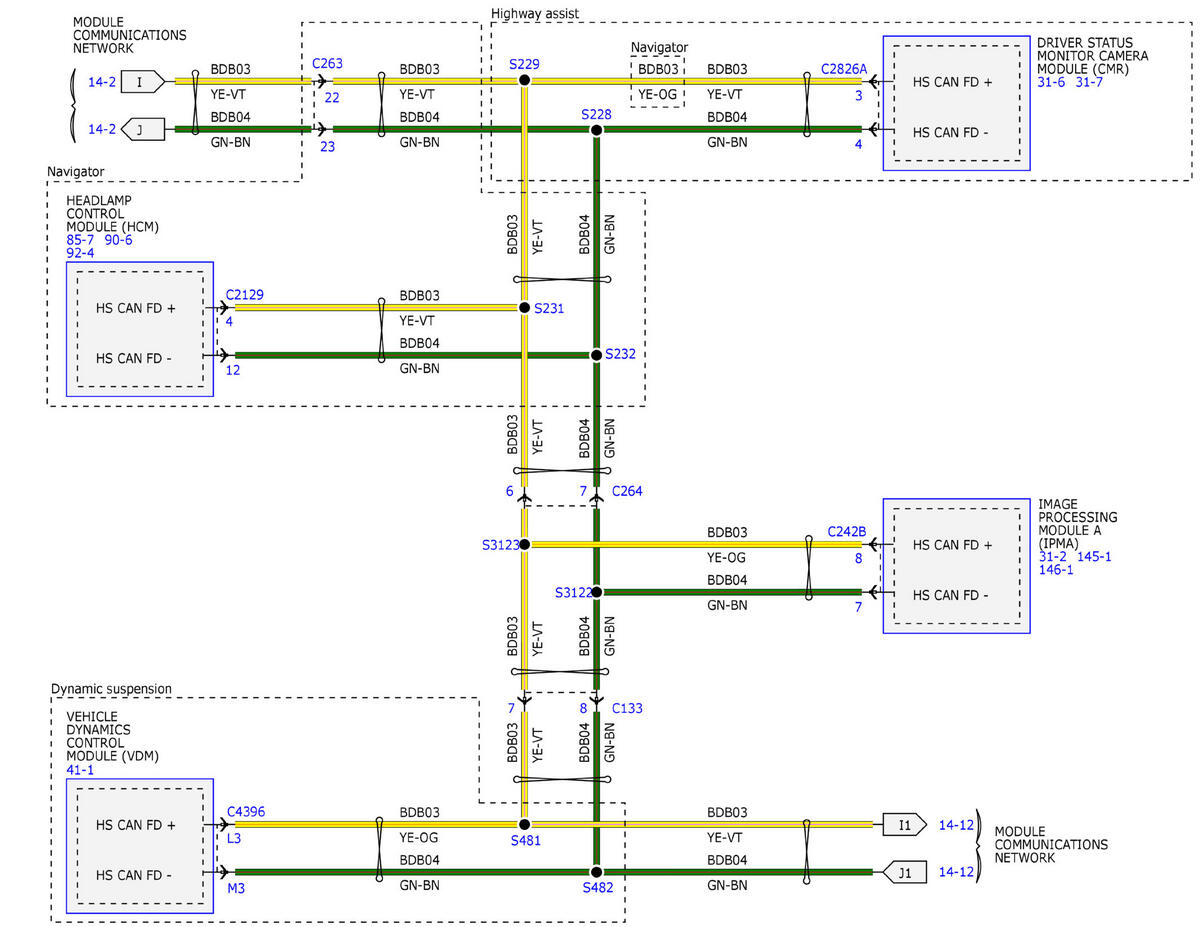Click the S3123 splice reference
Image resolution: width=1200 pixels, height=927 pixels.
point(500,546)
